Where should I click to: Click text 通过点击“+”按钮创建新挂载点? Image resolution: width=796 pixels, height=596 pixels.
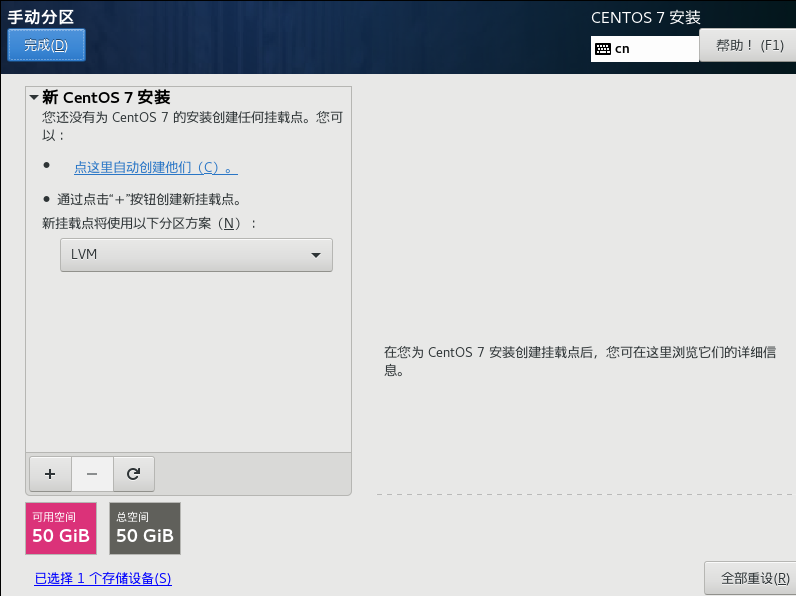pos(149,200)
